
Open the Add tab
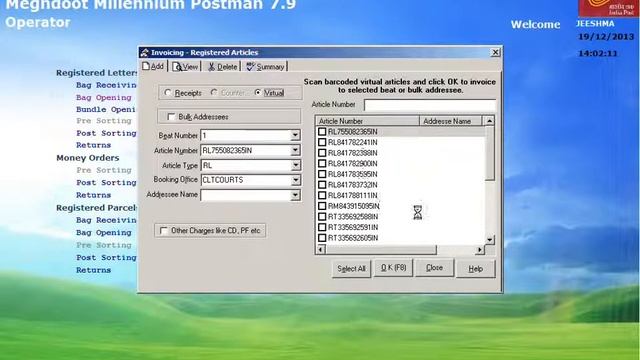click(153, 66)
